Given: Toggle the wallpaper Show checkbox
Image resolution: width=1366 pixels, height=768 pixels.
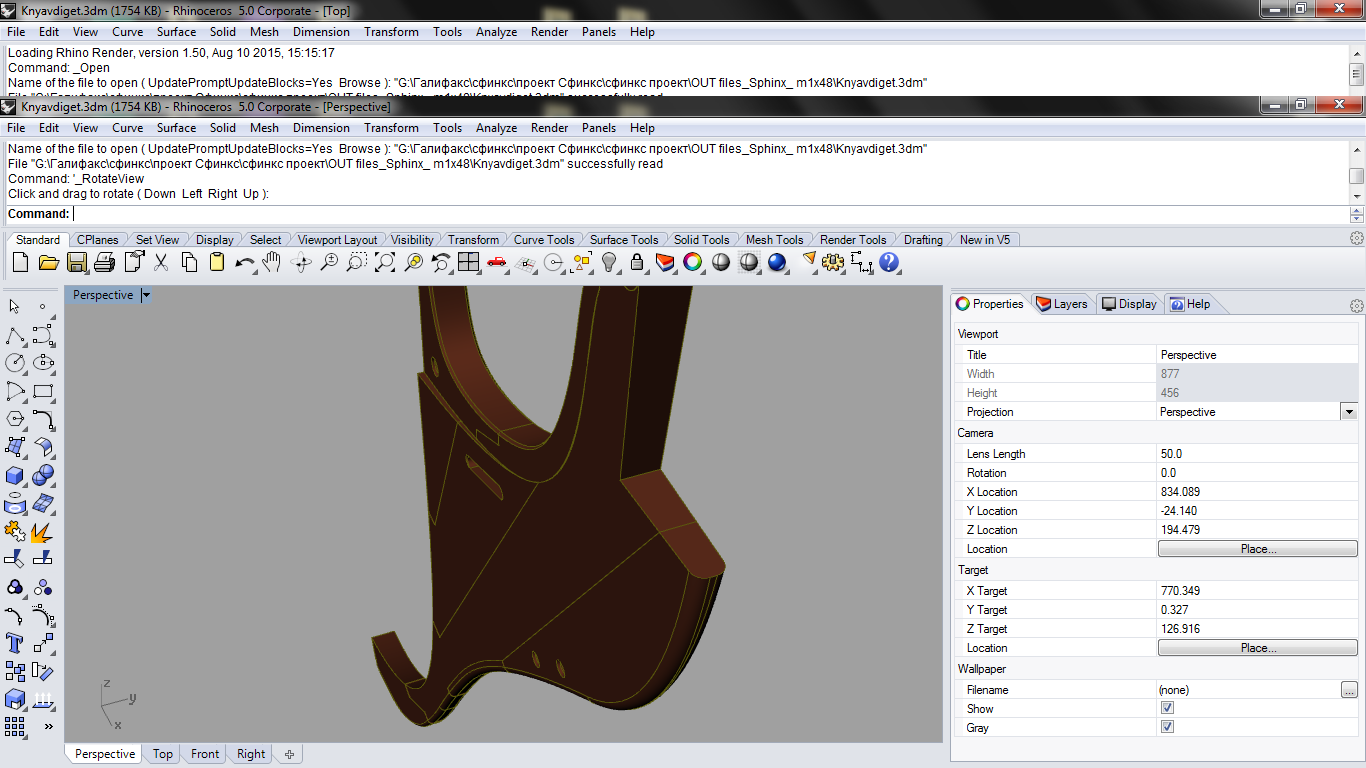Looking at the screenshot, I should coord(1167,708).
